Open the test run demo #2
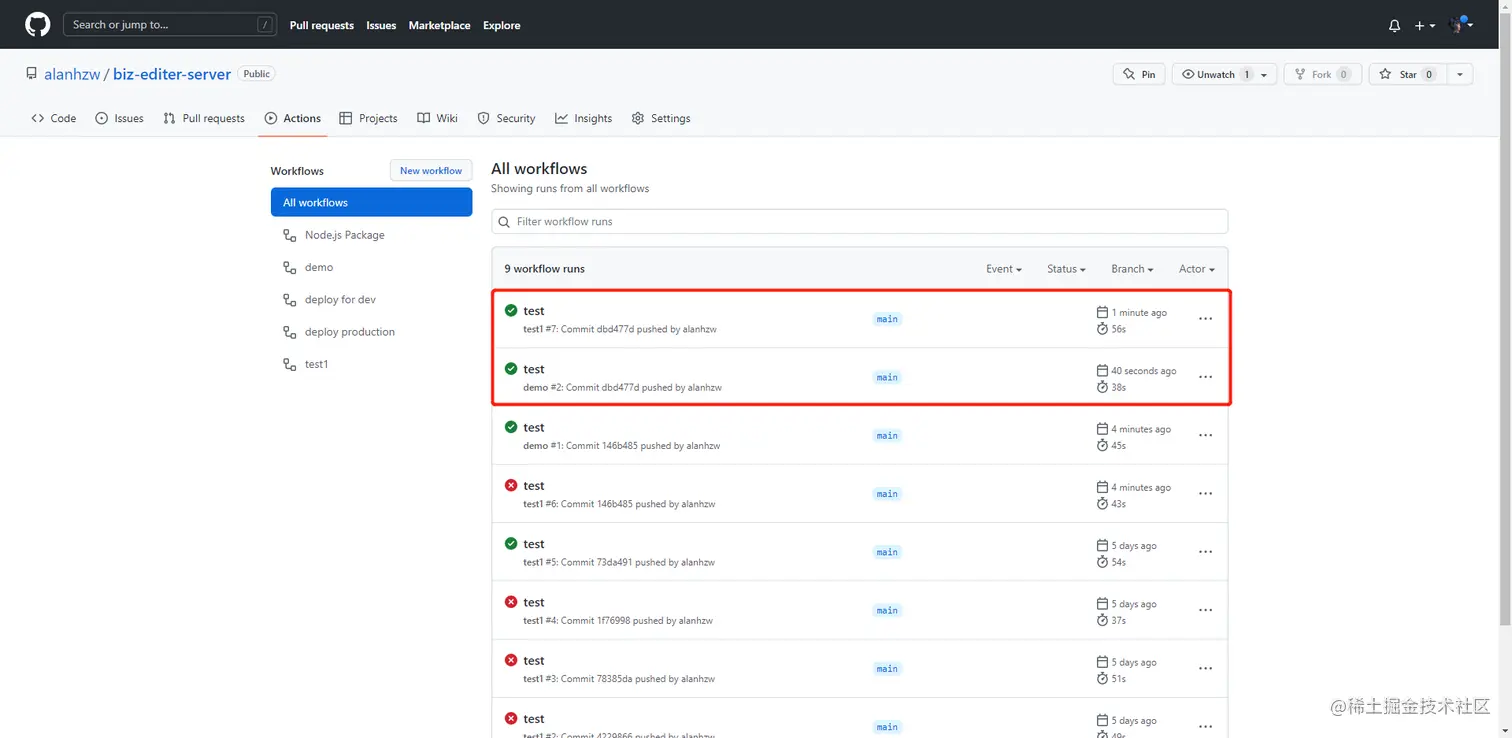1512x738 pixels. tap(534, 369)
